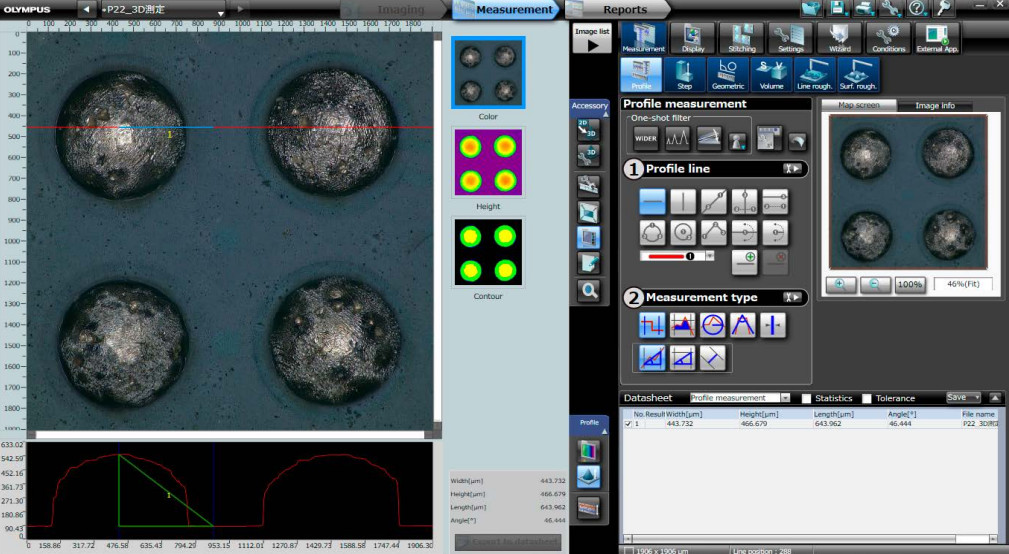Enable the Tolerance checkbox
The image size is (1009, 554).
pyautogui.click(x=866, y=398)
